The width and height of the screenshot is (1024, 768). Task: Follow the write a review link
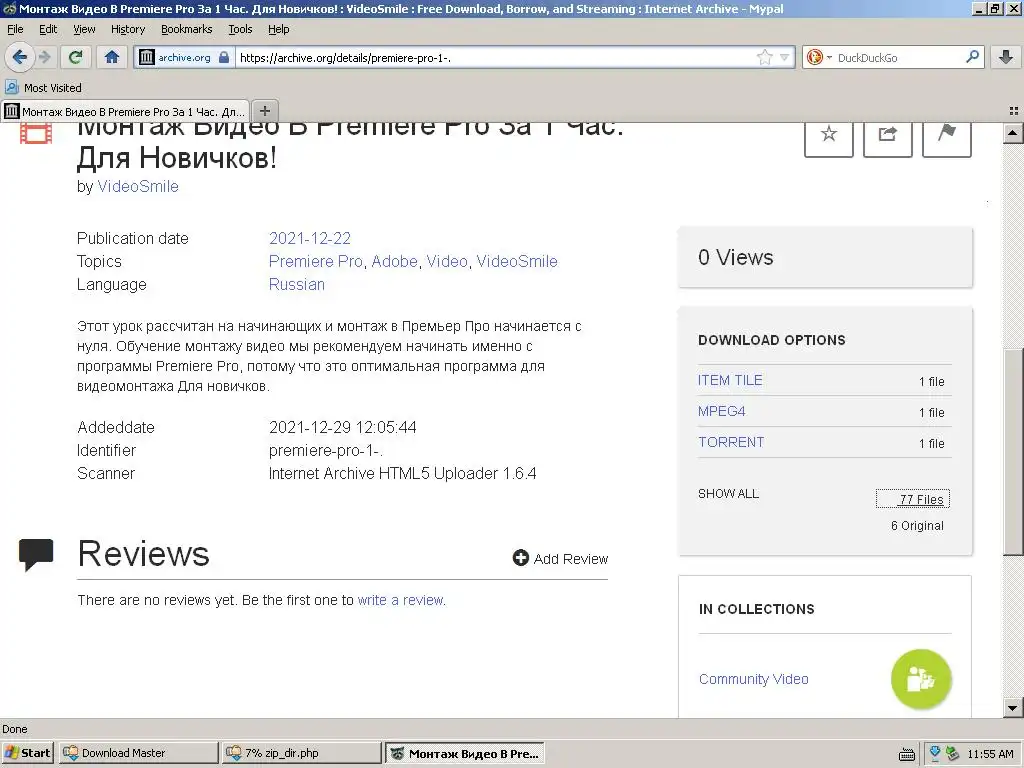400,600
